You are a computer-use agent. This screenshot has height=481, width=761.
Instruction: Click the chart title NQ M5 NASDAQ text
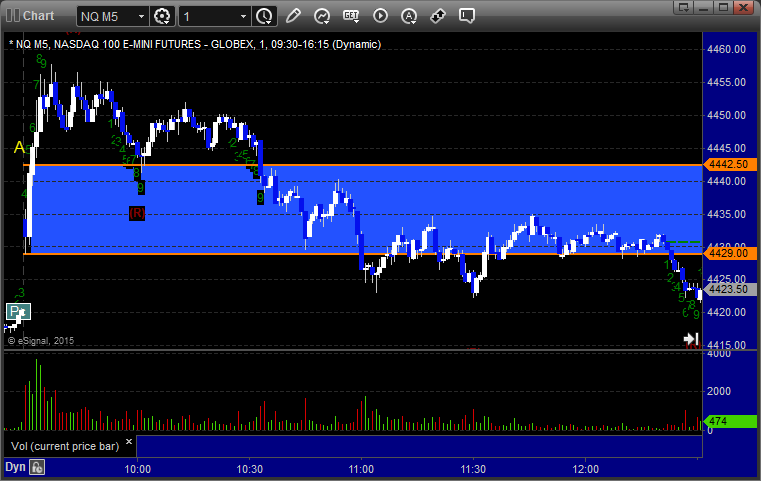tap(195, 44)
